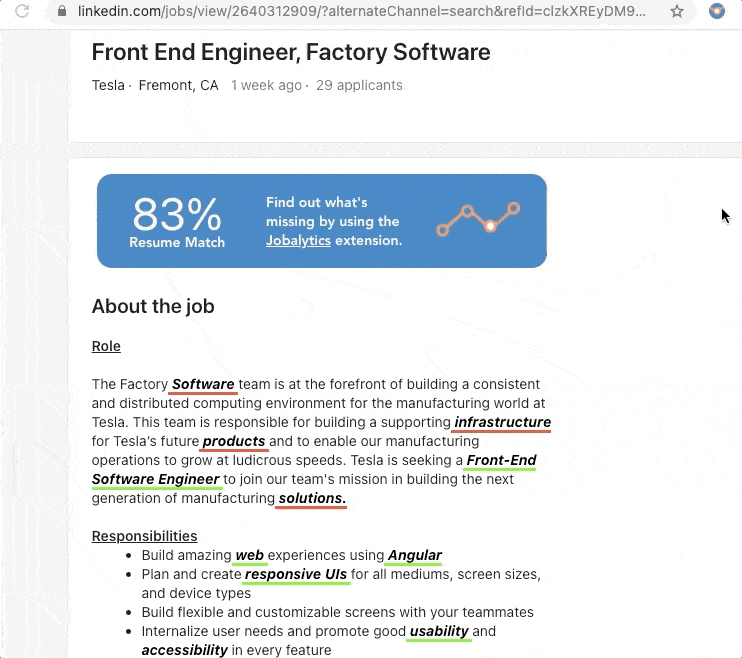Viewport: 742px width, 658px height.
Task: Click the Tesla company name
Action: pyautogui.click(x=108, y=85)
